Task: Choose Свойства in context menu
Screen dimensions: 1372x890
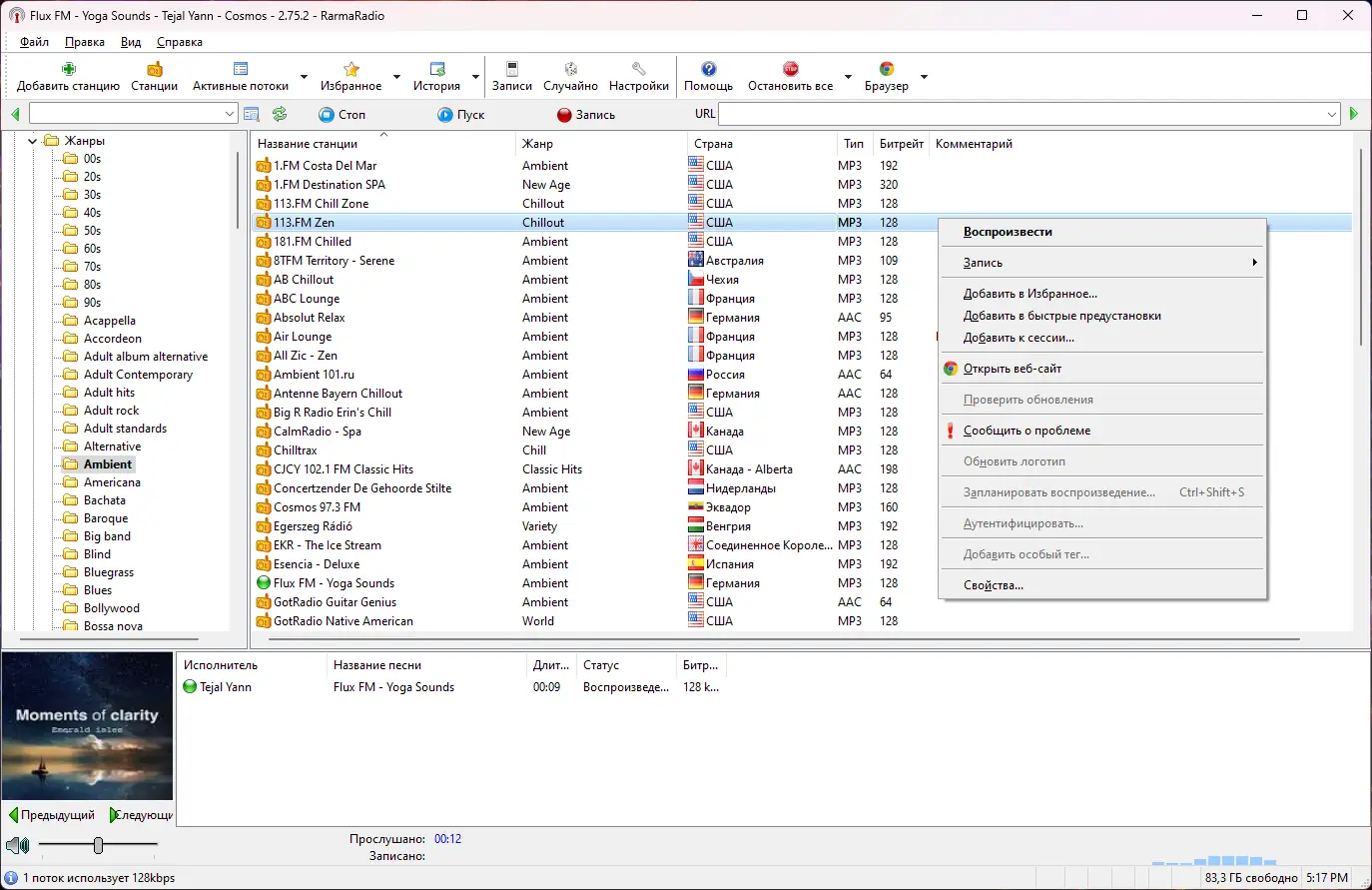Action: 1102,585
